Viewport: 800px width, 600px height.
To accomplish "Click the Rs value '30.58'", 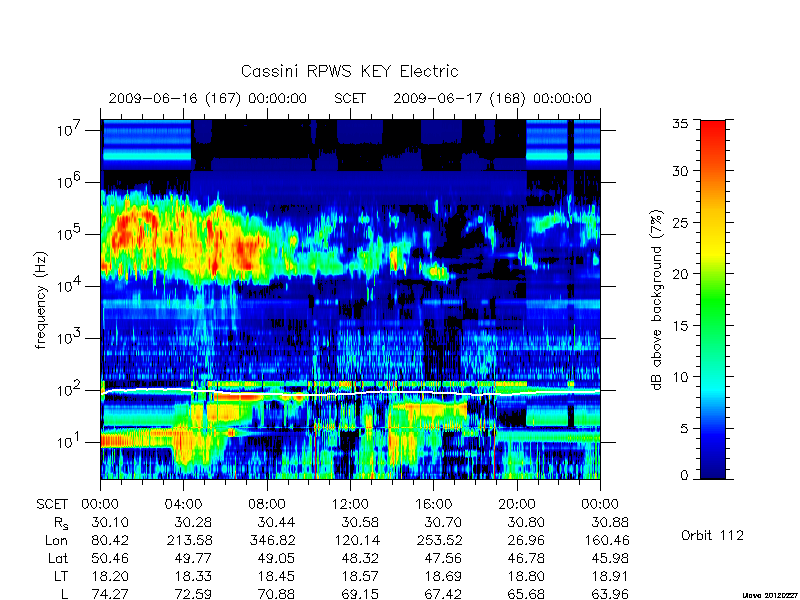I will click(x=360, y=522).
